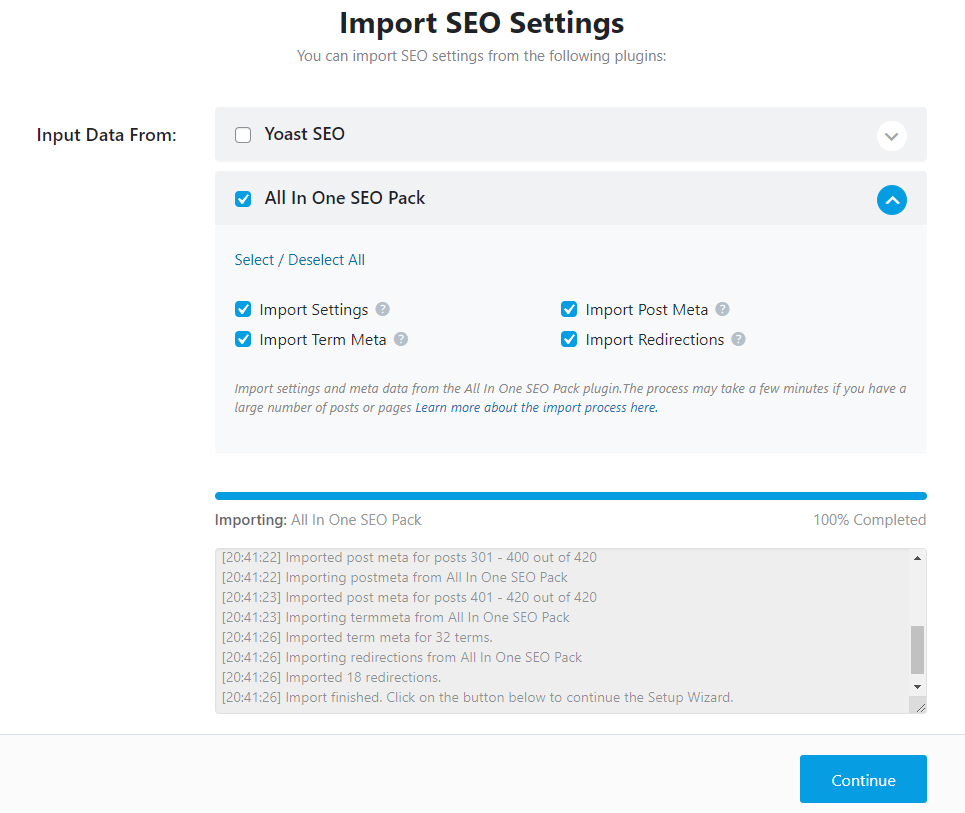Open help tooltip for Import Redirections
Image resolution: width=965 pixels, height=813 pixels.
(739, 339)
